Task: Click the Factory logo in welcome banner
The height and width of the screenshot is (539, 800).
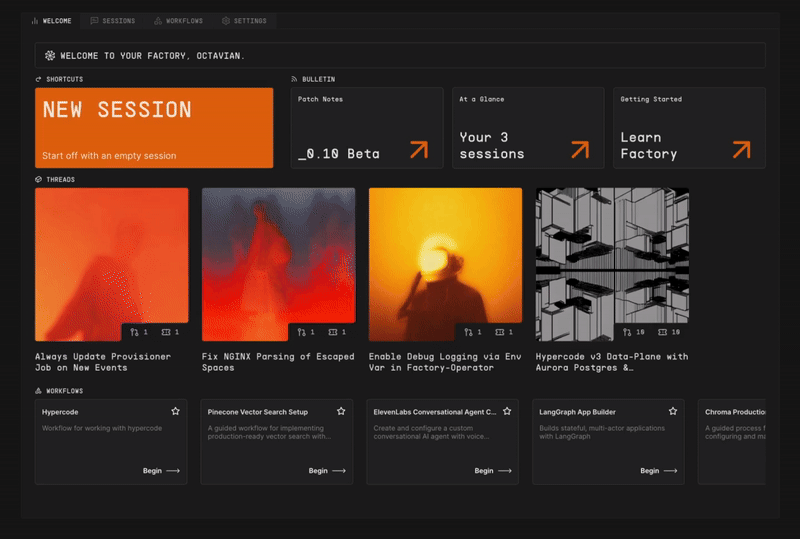Action: (x=50, y=56)
